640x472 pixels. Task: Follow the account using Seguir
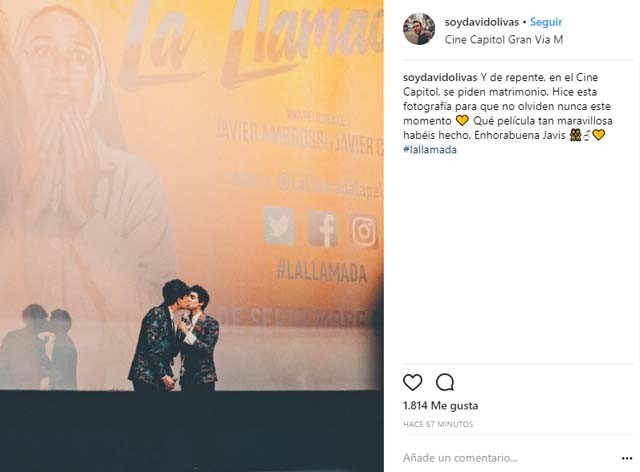pyautogui.click(x=546, y=22)
